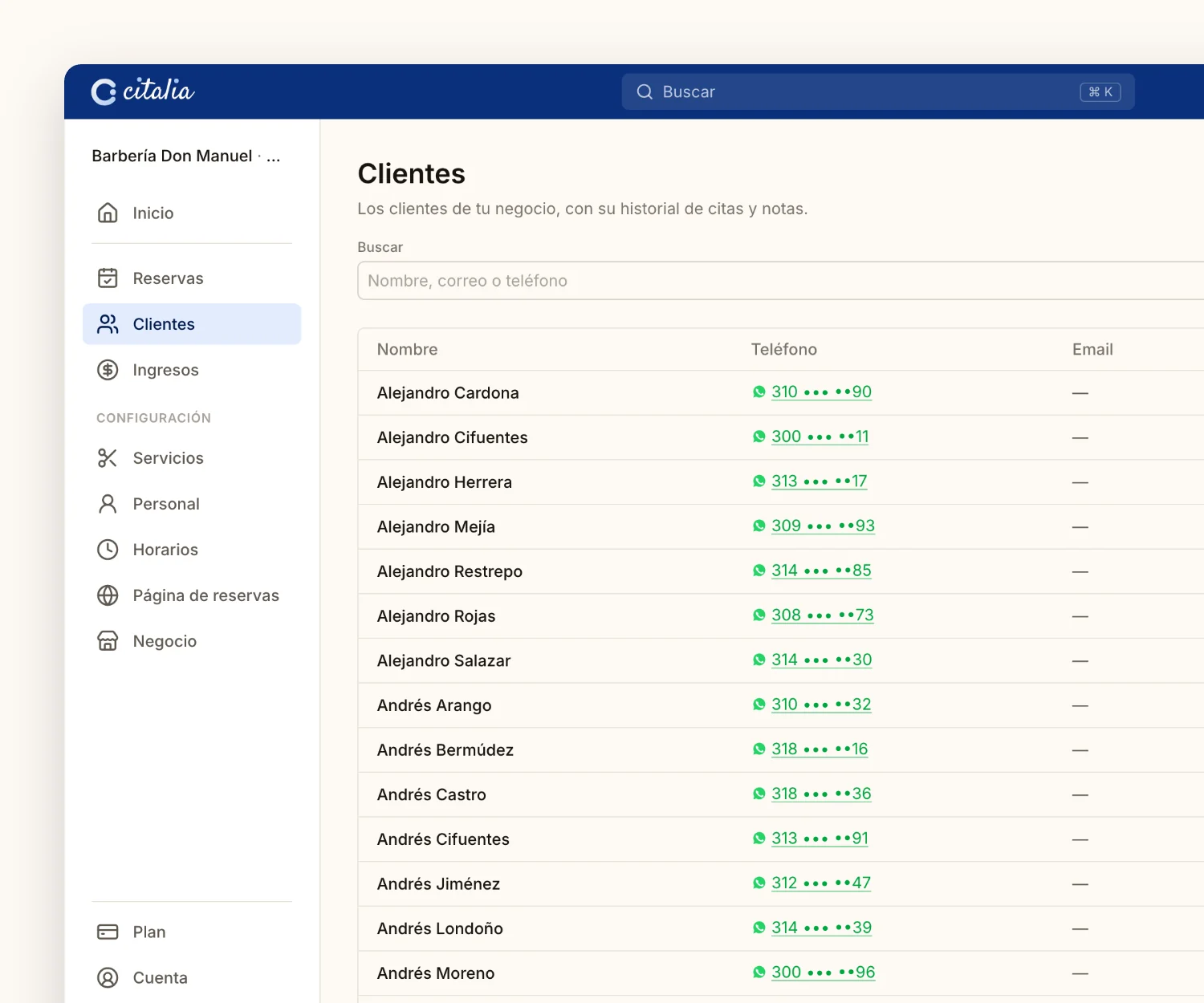1204x1003 pixels.
Task: Go to Página de reservas
Action: tap(192, 595)
